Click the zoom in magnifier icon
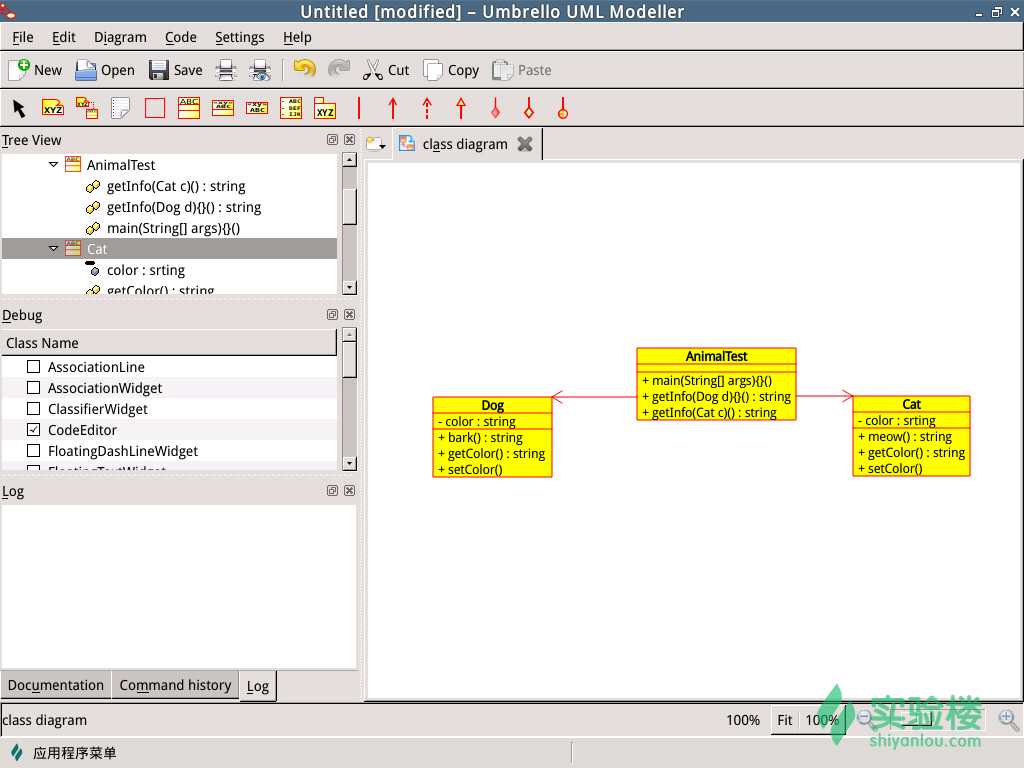Viewport: 1024px width, 768px height. [x=1008, y=719]
